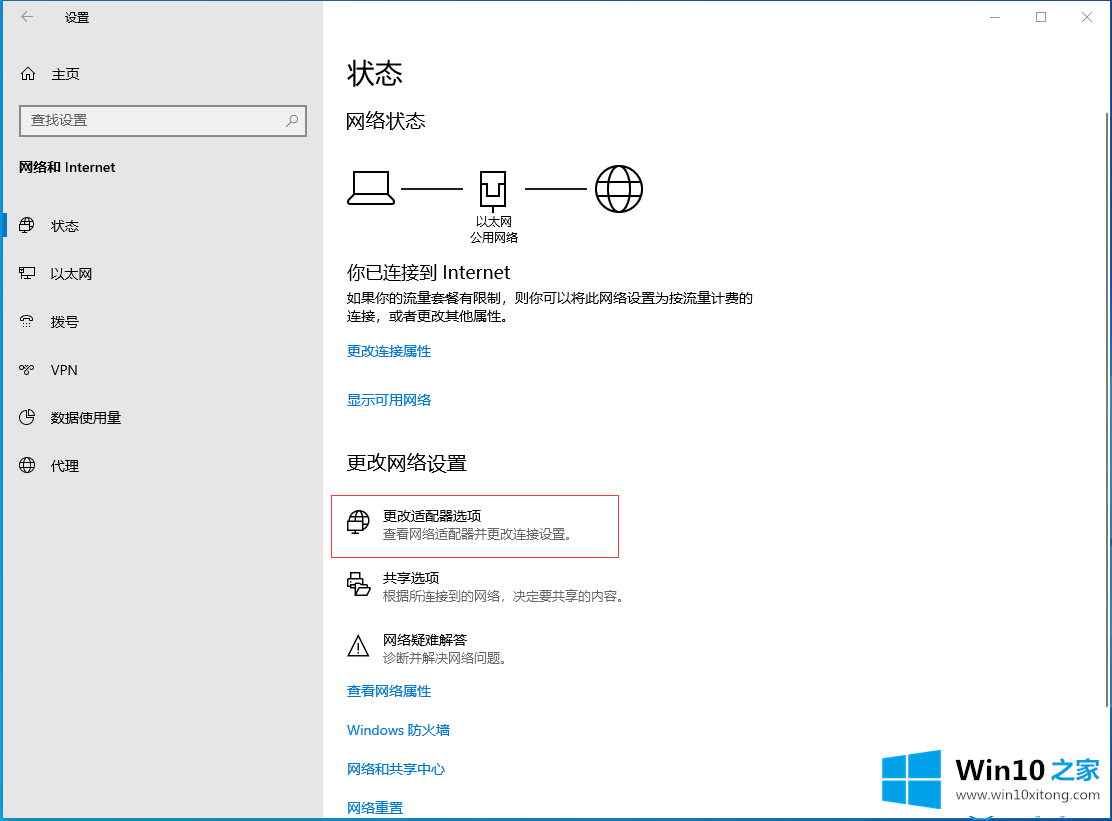1112x821 pixels.
Task: Click the 数据使用量 pie chart icon
Action: [27, 418]
